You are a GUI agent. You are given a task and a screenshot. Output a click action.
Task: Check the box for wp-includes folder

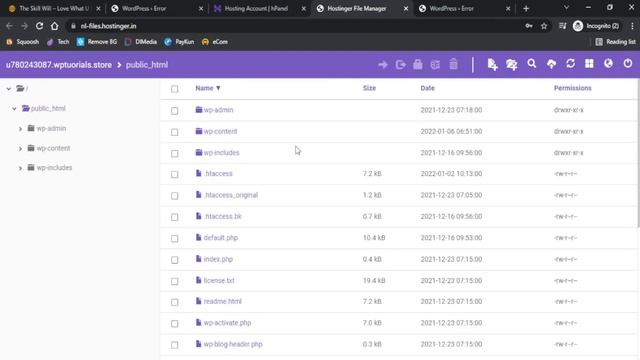pos(175,153)
